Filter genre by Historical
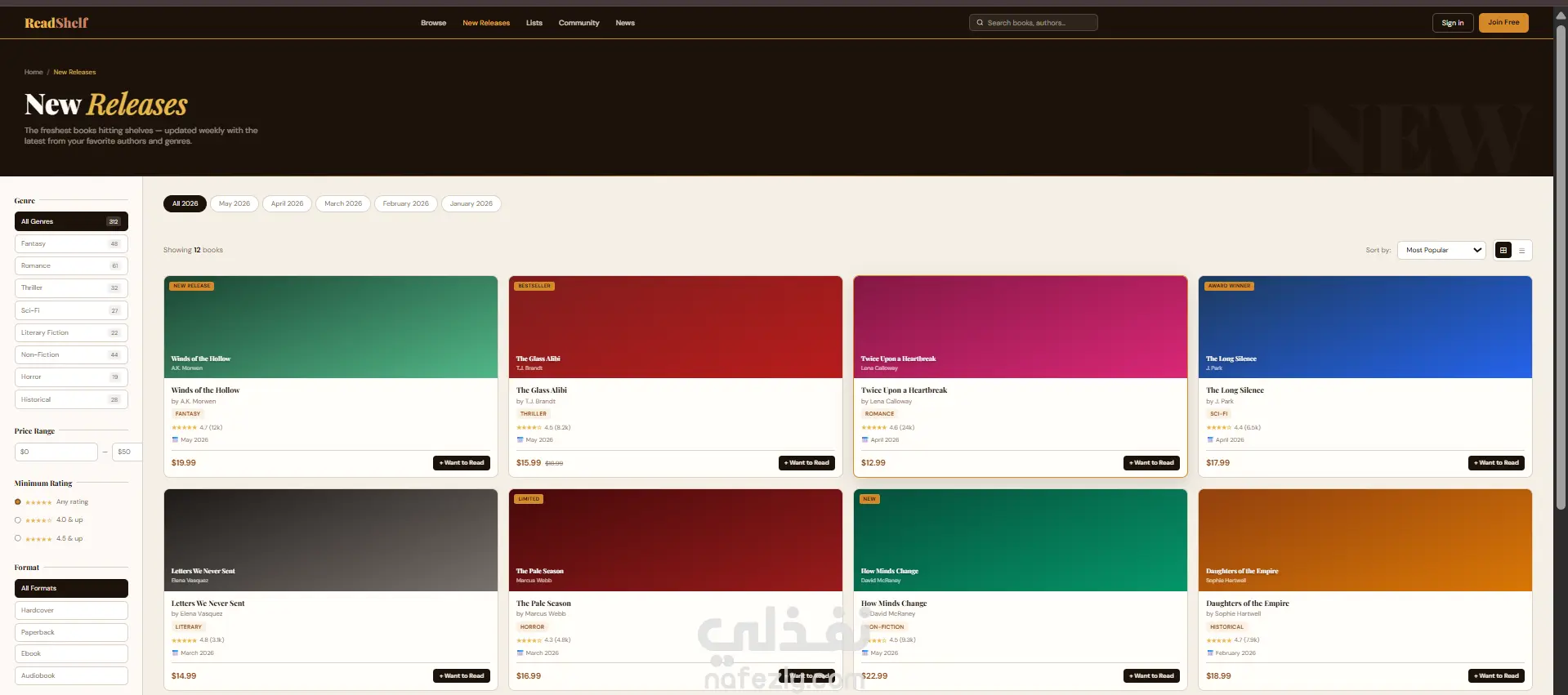This screenshot has height=695, width=1568. [71, 399]
